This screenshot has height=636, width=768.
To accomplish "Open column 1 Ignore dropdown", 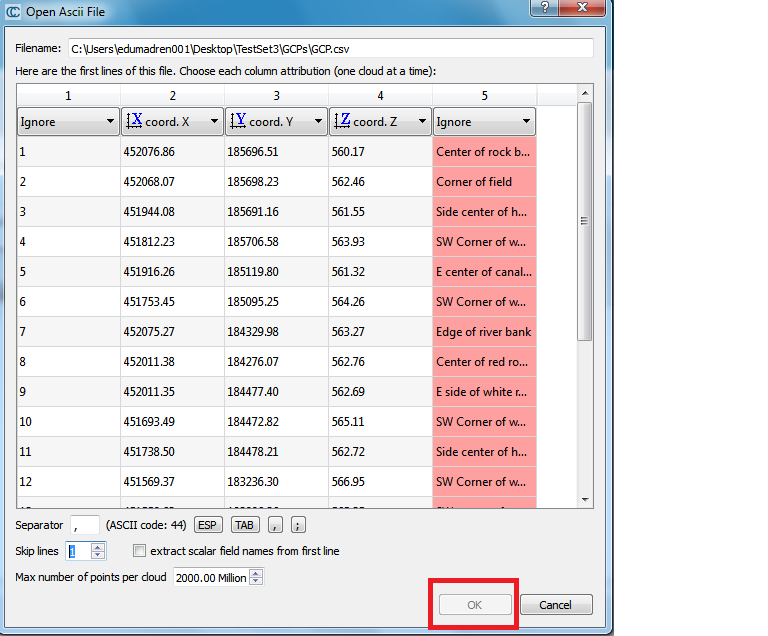I will tap(68, 122).
